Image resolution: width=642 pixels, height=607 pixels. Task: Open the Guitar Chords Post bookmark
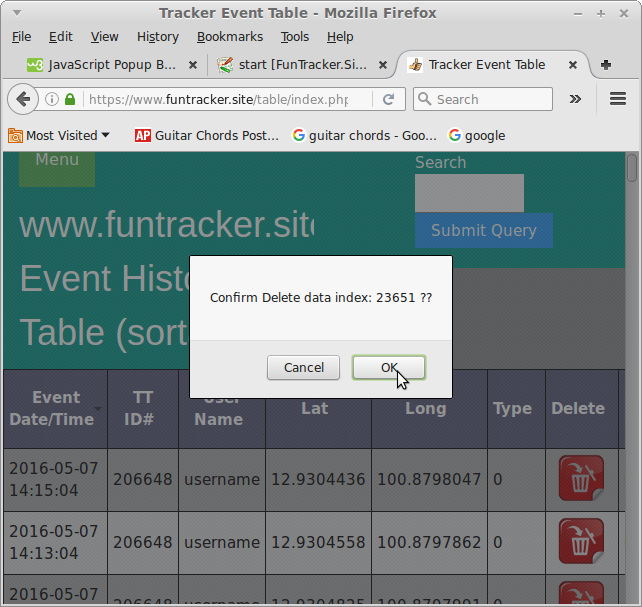(x=206, y=135)
